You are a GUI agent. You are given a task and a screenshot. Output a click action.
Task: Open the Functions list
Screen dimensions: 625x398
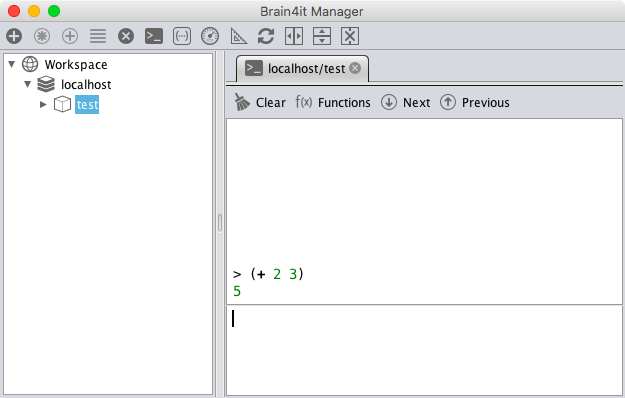(333, 102)
